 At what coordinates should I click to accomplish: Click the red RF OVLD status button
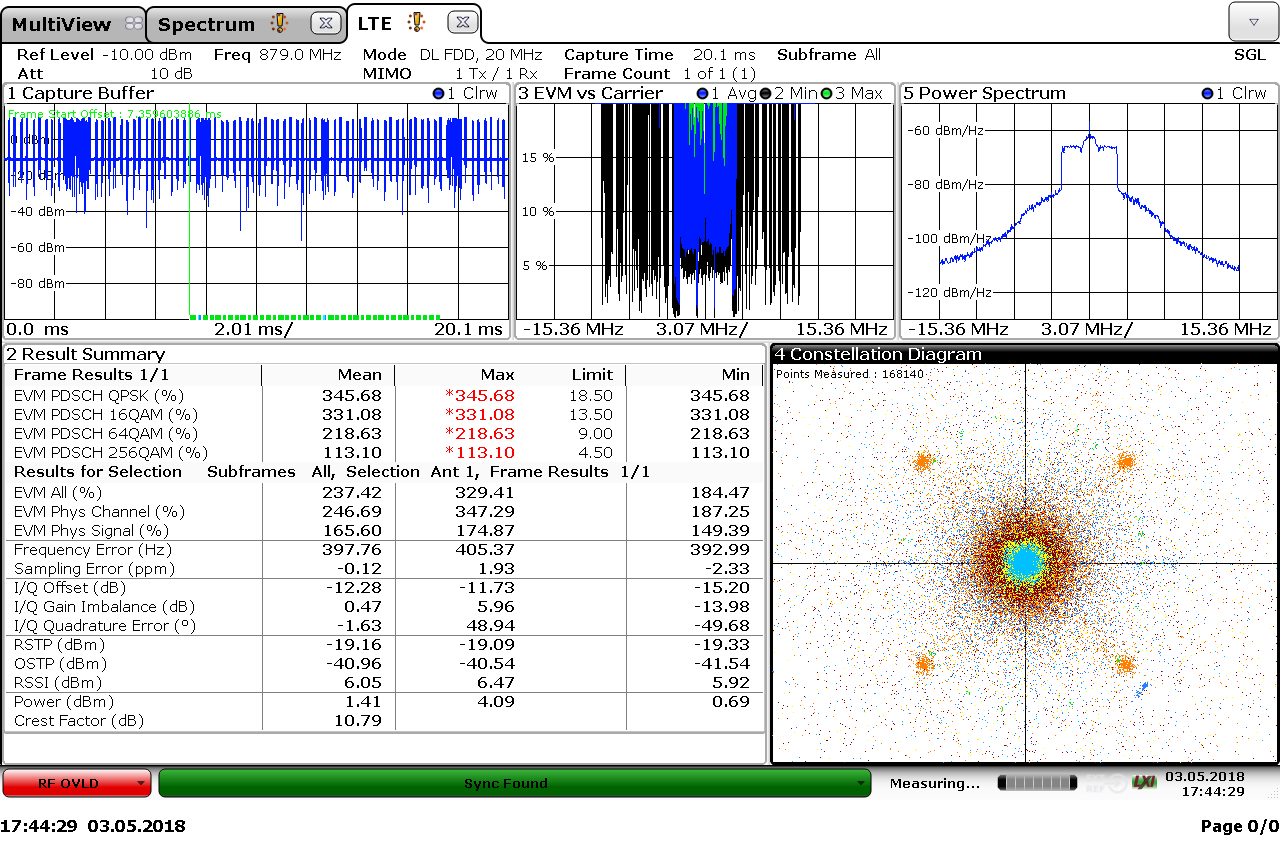[x=77, y=783]
